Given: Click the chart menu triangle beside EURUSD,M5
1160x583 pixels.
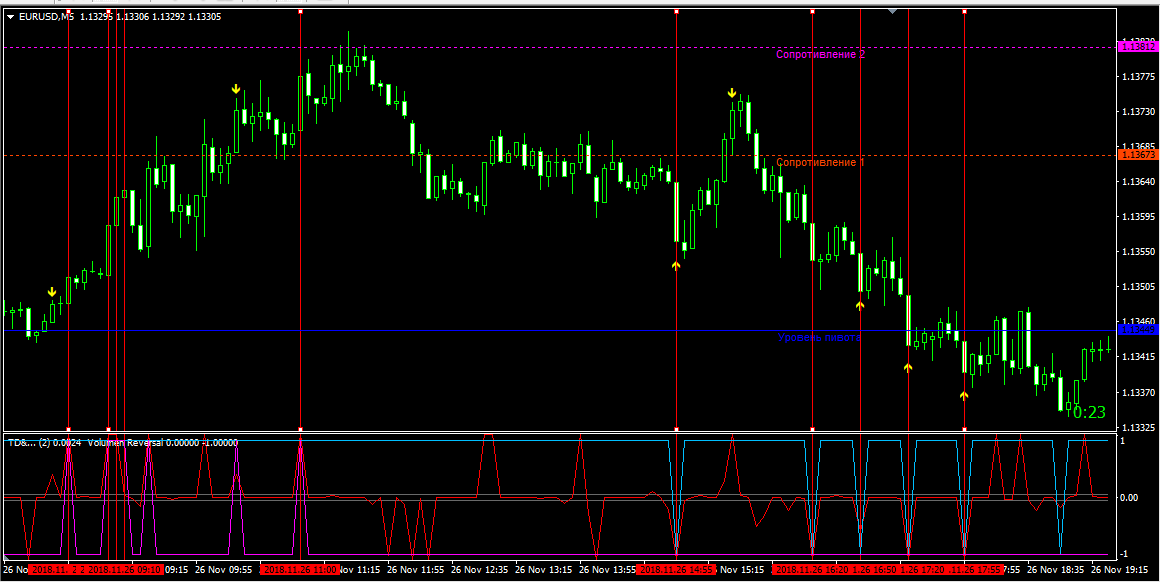Looking at the screenshot, I should 10,16.
